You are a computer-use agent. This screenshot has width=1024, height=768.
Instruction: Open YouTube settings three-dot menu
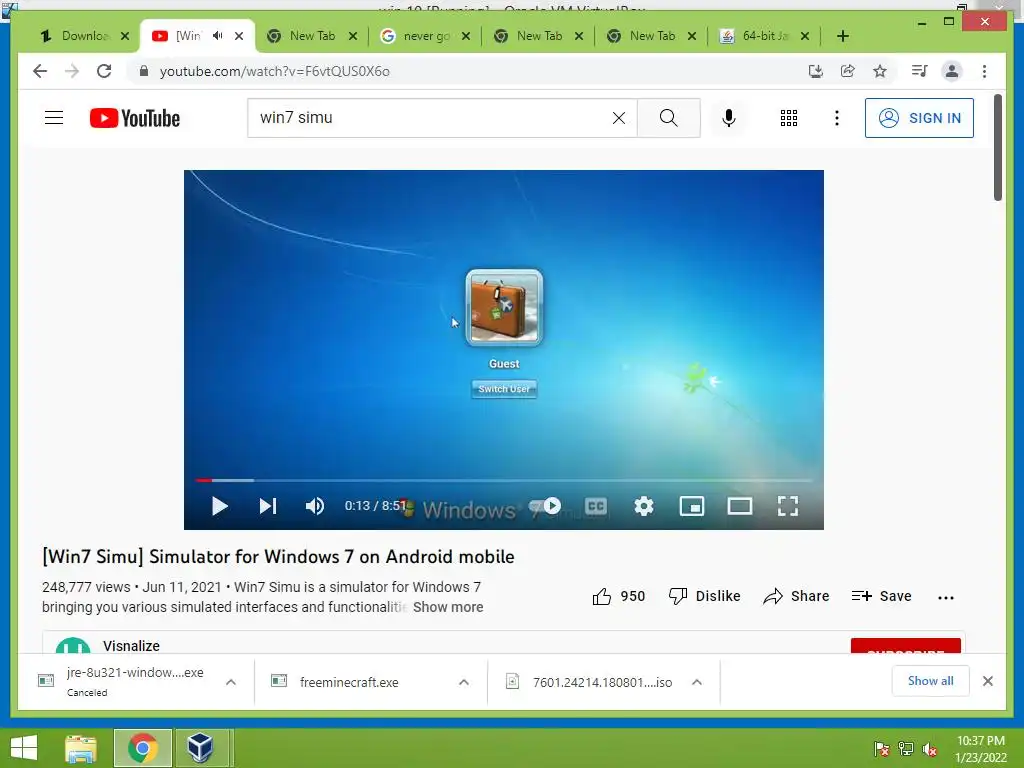tap(837, 118)
